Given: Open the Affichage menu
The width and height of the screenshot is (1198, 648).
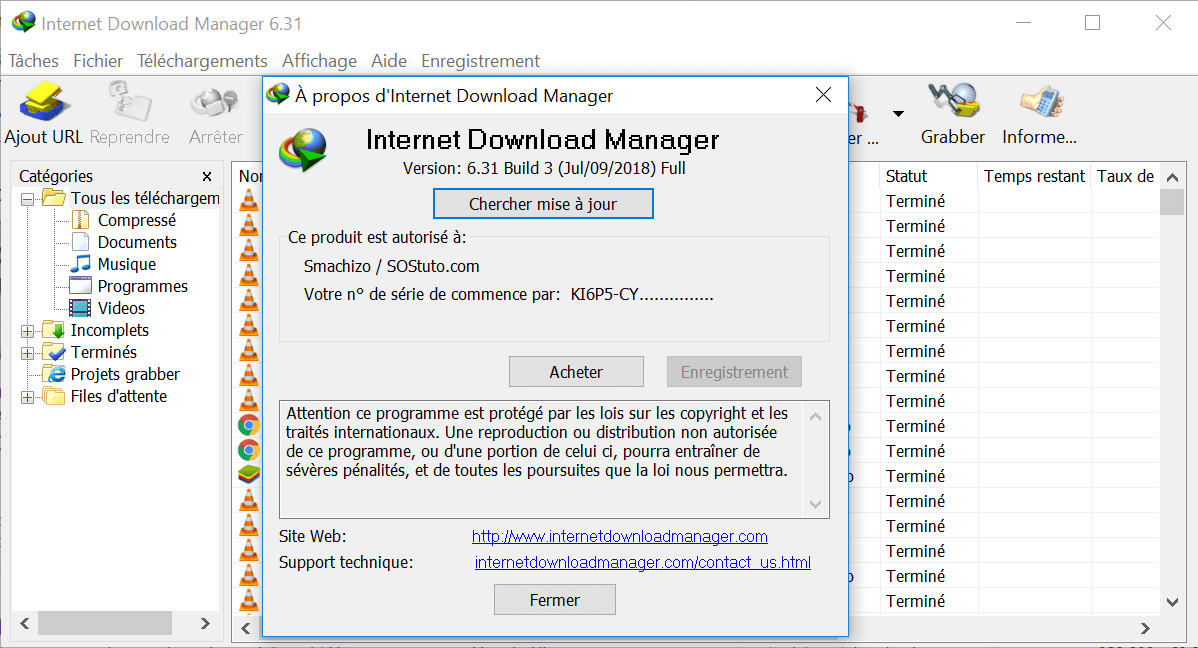Looking at the screenshot, I should (319, 60).
